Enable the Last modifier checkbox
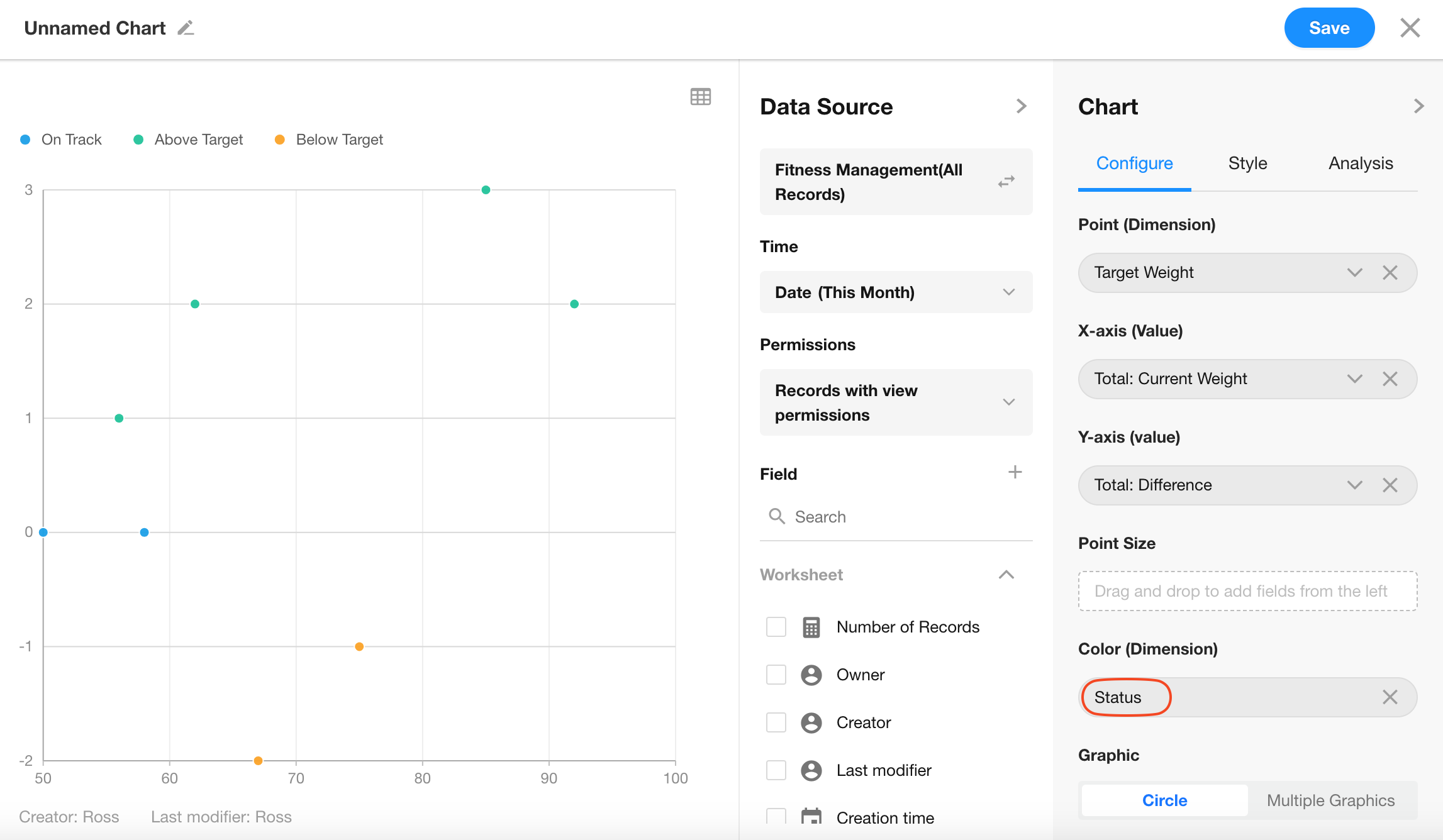Viewport: 1443px width, 840px height. [776, 770]
